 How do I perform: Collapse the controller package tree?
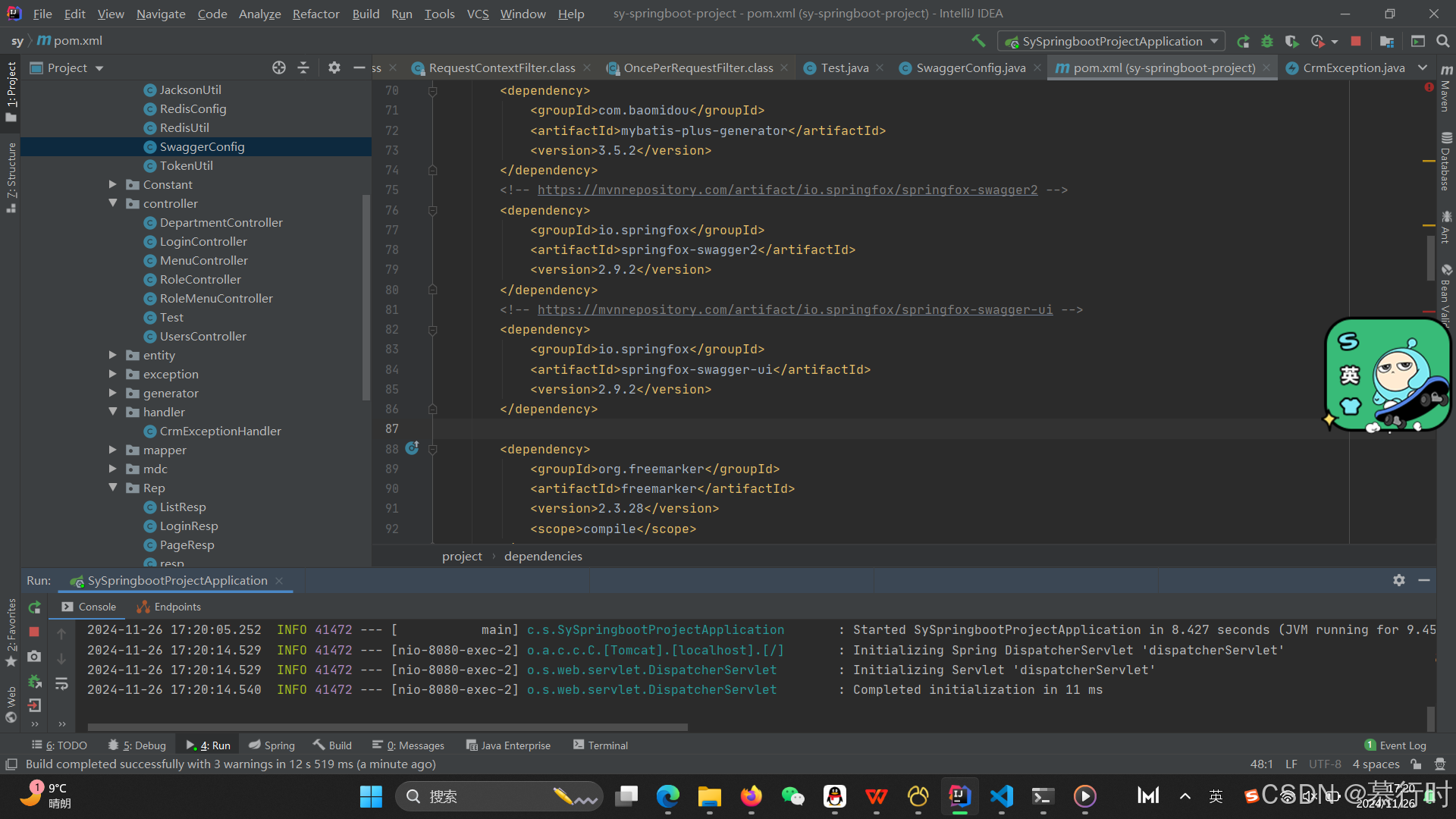point(114,203)
